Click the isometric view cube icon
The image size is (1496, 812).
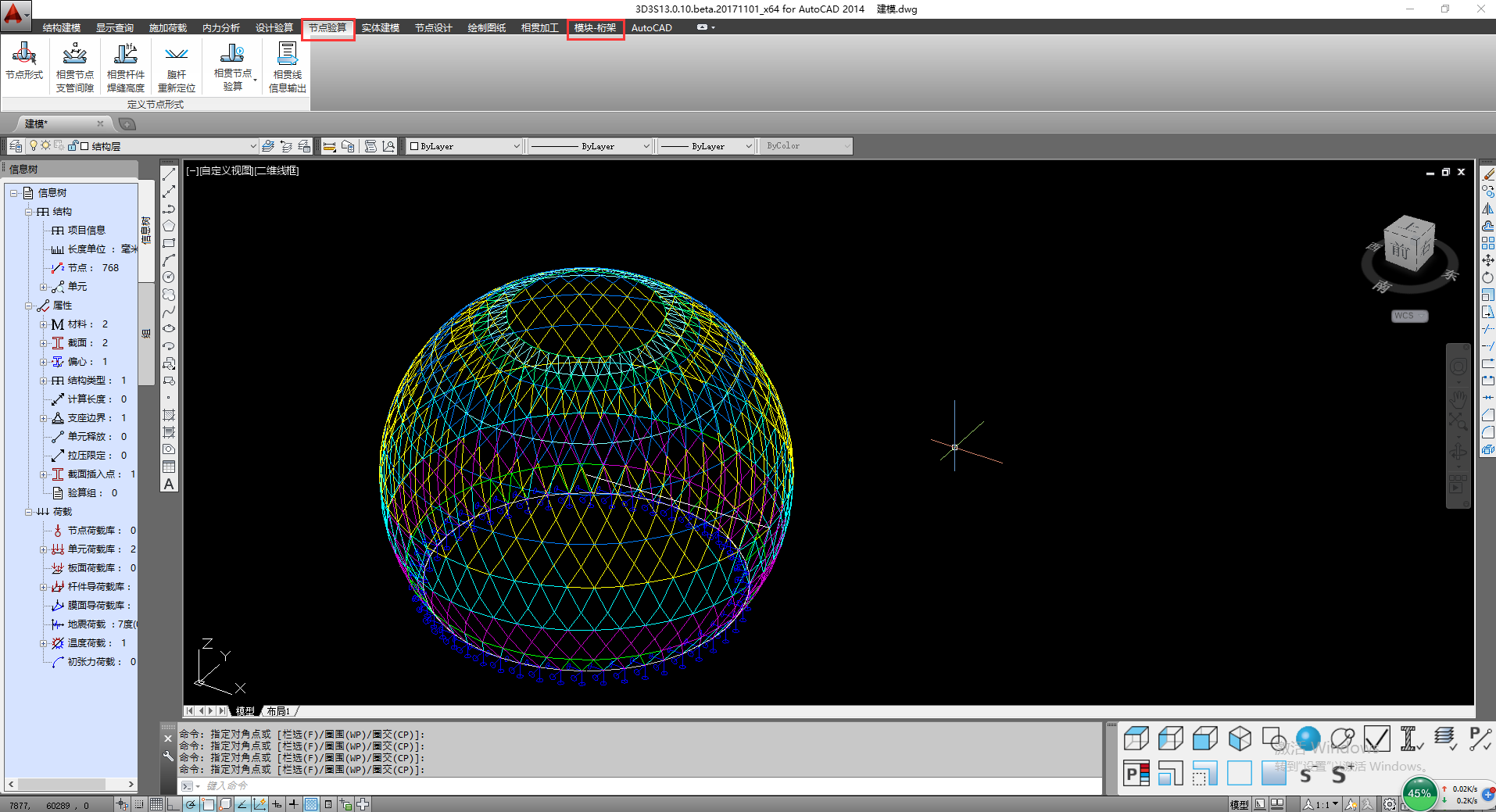pyautogui.click(x=1240, y=739)
